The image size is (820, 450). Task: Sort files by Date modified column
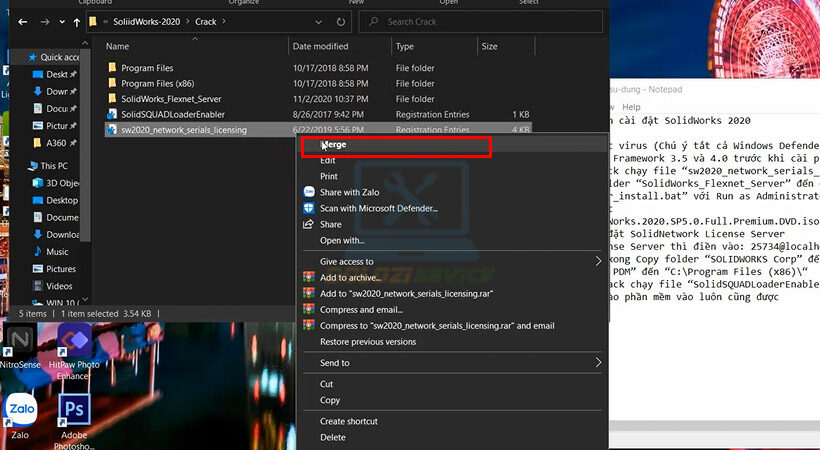[320, 46]
